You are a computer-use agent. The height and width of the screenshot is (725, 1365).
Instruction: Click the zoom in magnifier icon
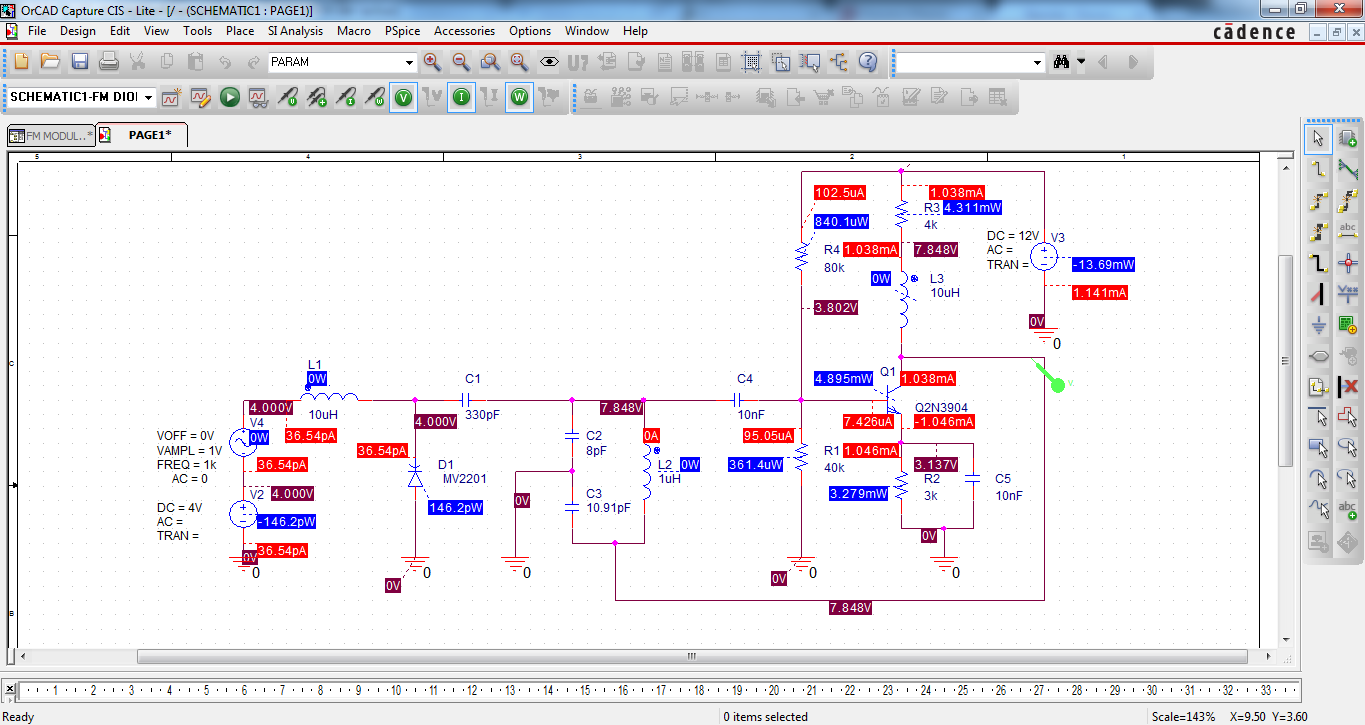coord(432,62)
